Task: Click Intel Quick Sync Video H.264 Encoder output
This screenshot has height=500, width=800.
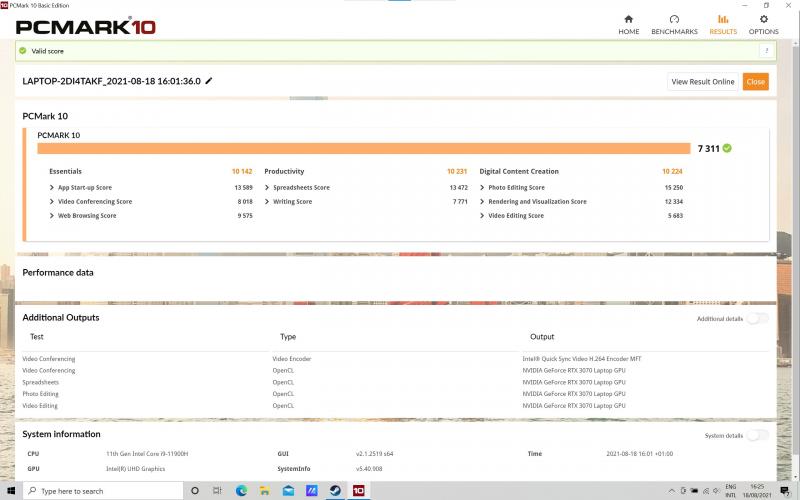Action: pos(582,359)
